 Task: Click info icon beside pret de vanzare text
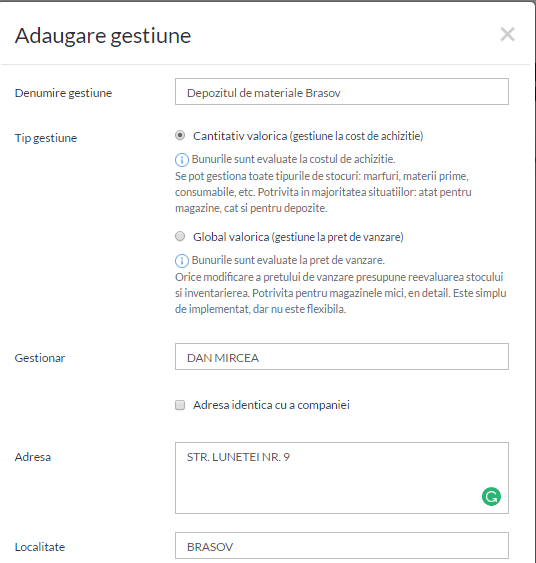click(182, 260)
